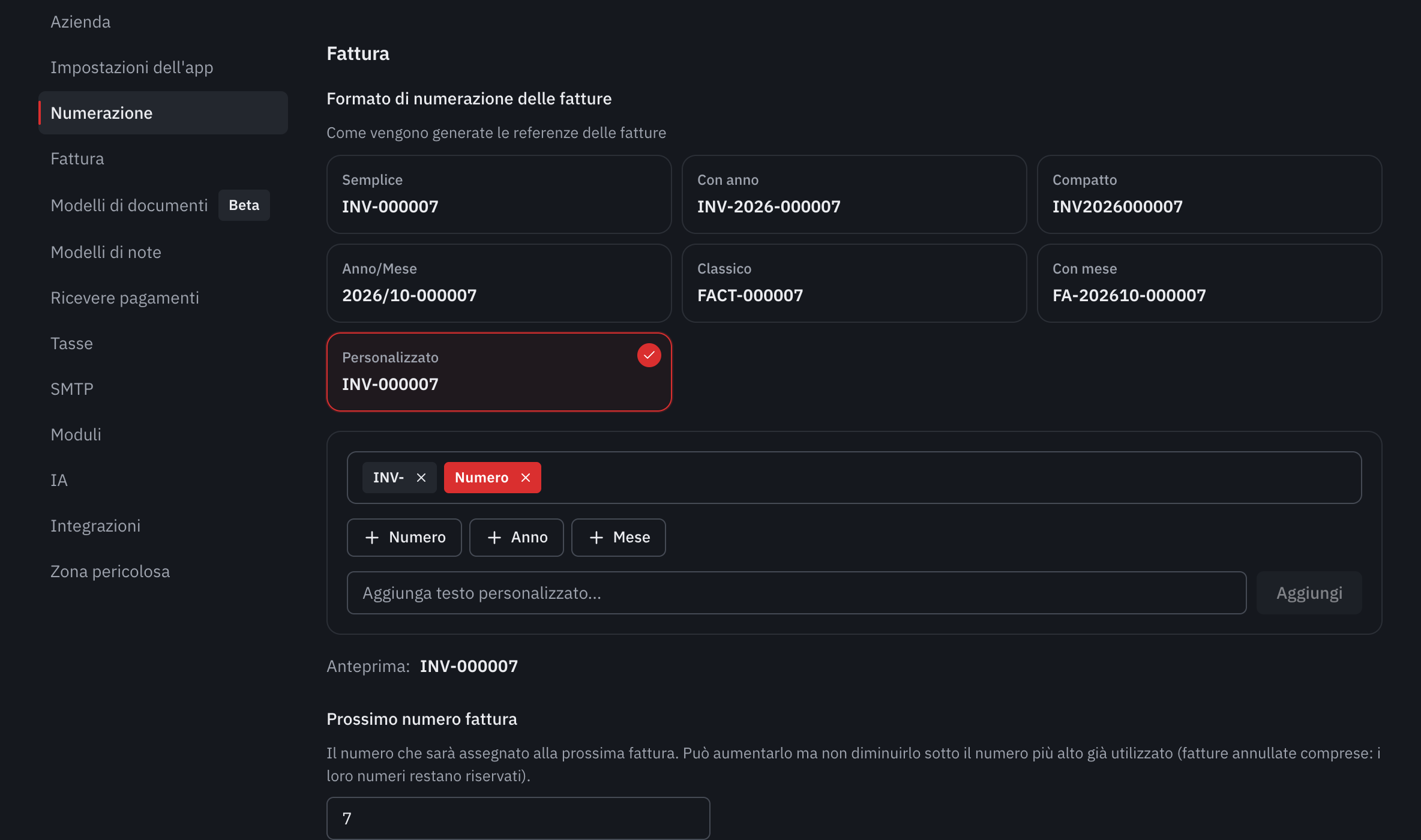Click the red checkmark on Personalizzato card
The height and width of the screenshot is (840, 1421).
[x=649, y=355]
